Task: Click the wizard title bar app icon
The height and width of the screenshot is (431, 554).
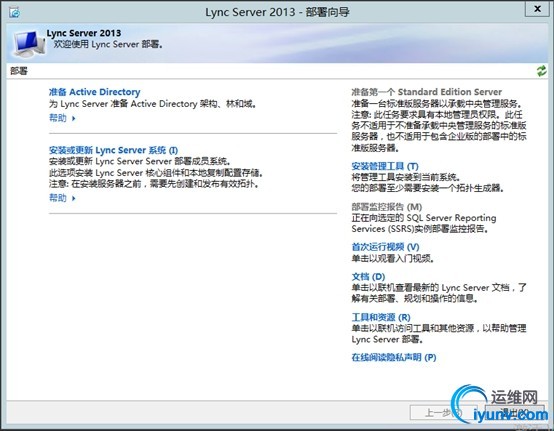Action: tap(15, 13)
